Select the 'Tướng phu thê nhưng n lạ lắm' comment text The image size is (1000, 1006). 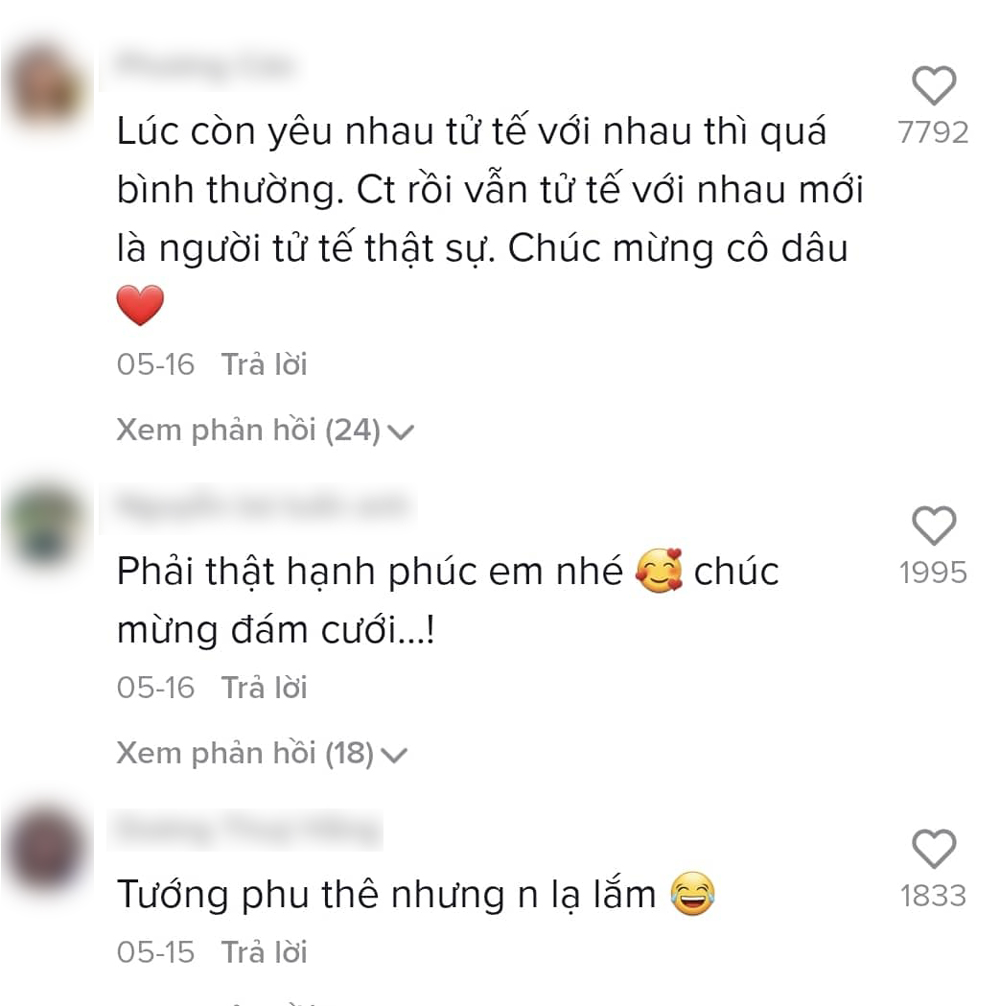pyautogui.click(x=386, y=895)
